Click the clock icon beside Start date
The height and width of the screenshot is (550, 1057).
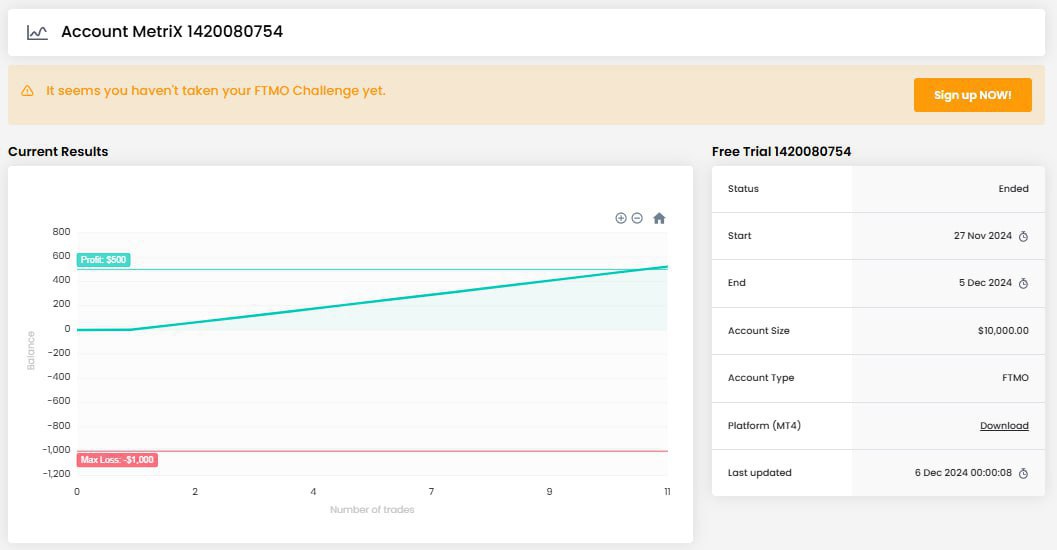coord(1023,237)
